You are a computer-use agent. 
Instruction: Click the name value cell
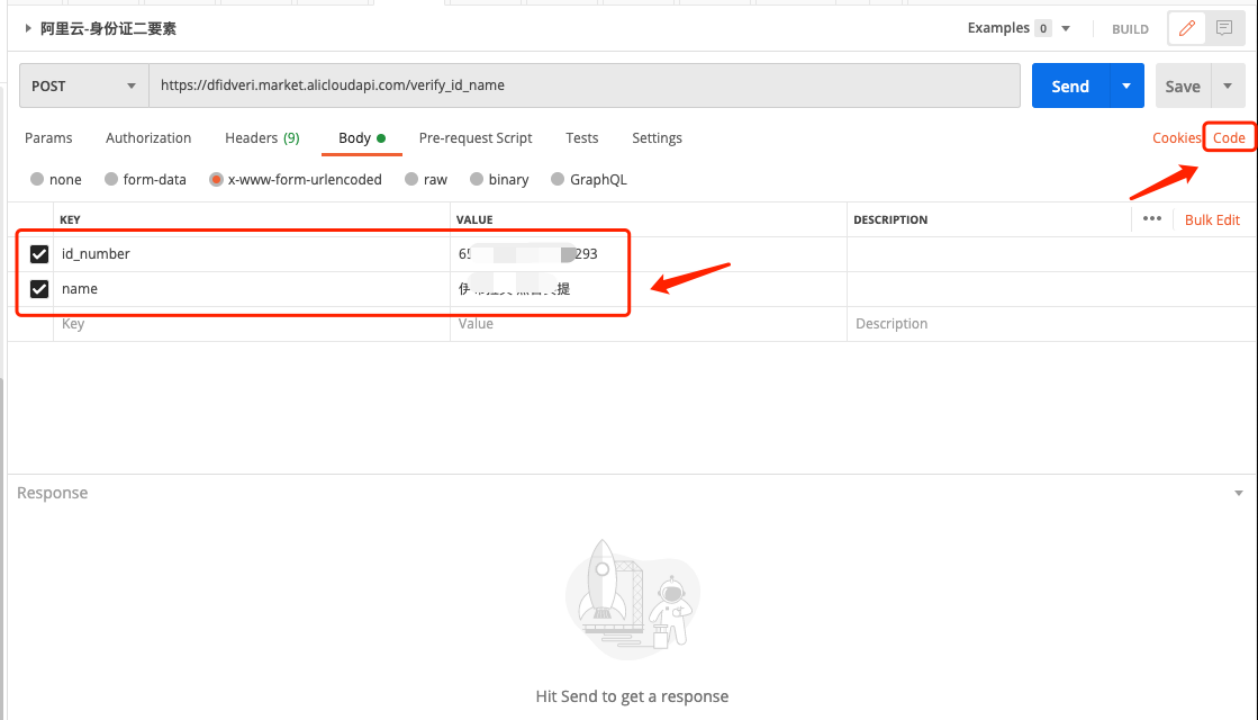(648, 289)
